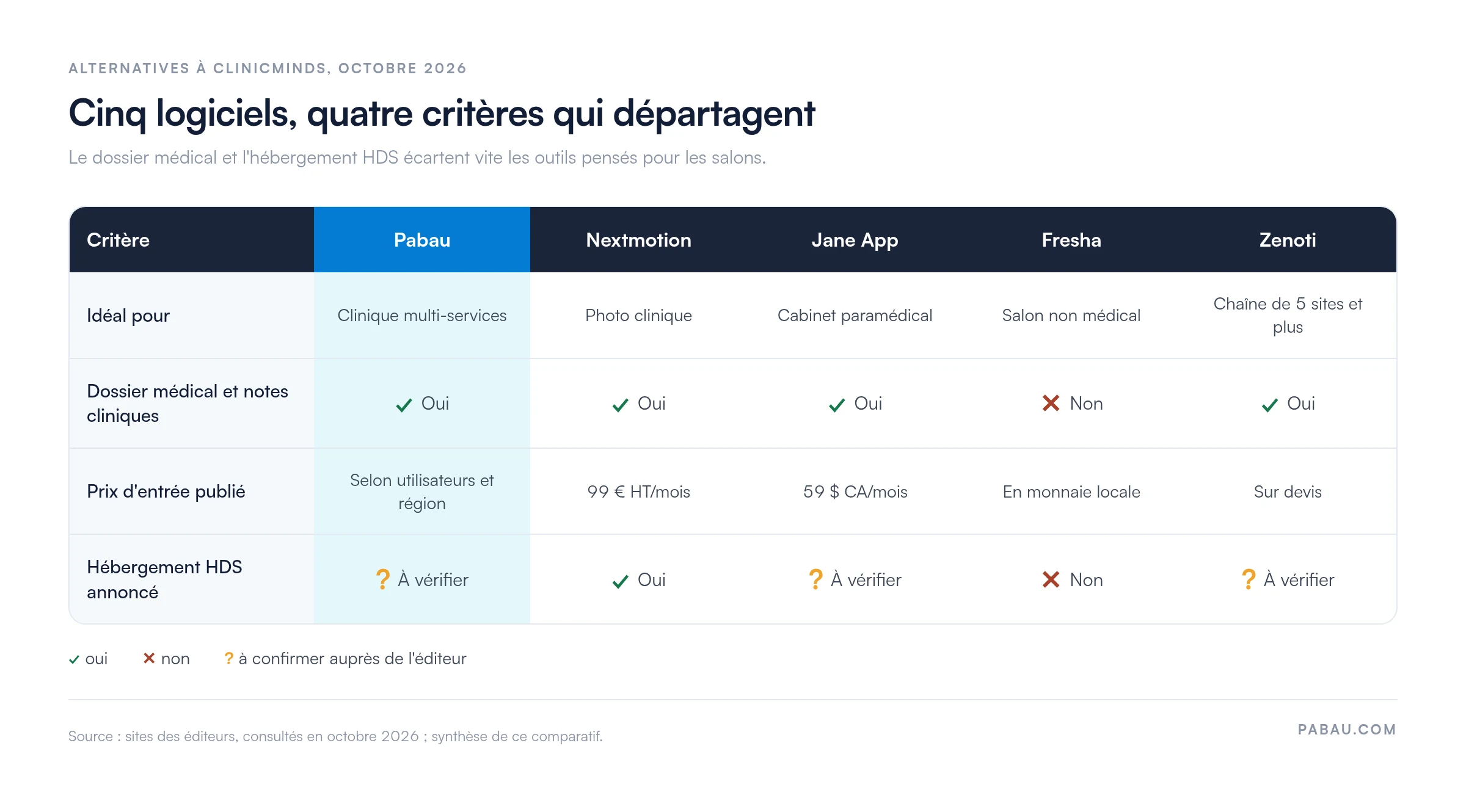Click the 'Photo clinique' cell
Image resolution: width=1466 pixels, height=812 pixels.
point(638,316)
